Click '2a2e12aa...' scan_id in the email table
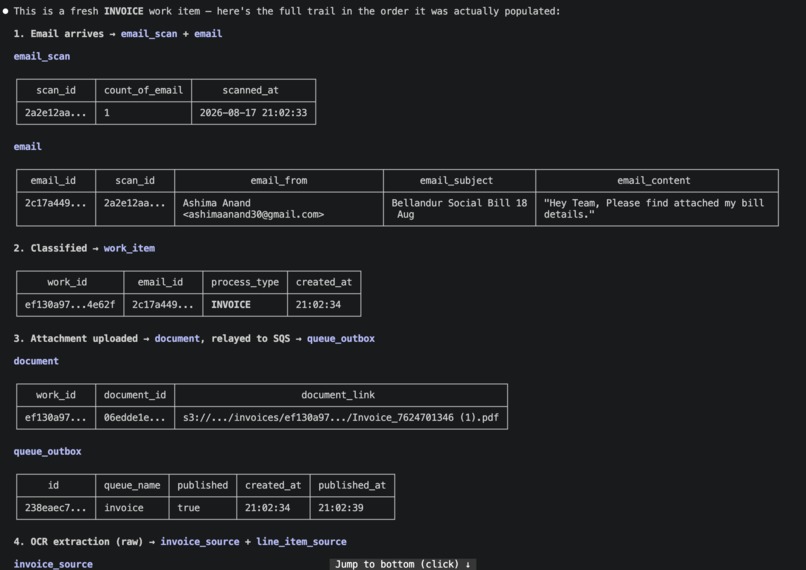This screenshot has width=806, height=570. (x=135, y=209)
